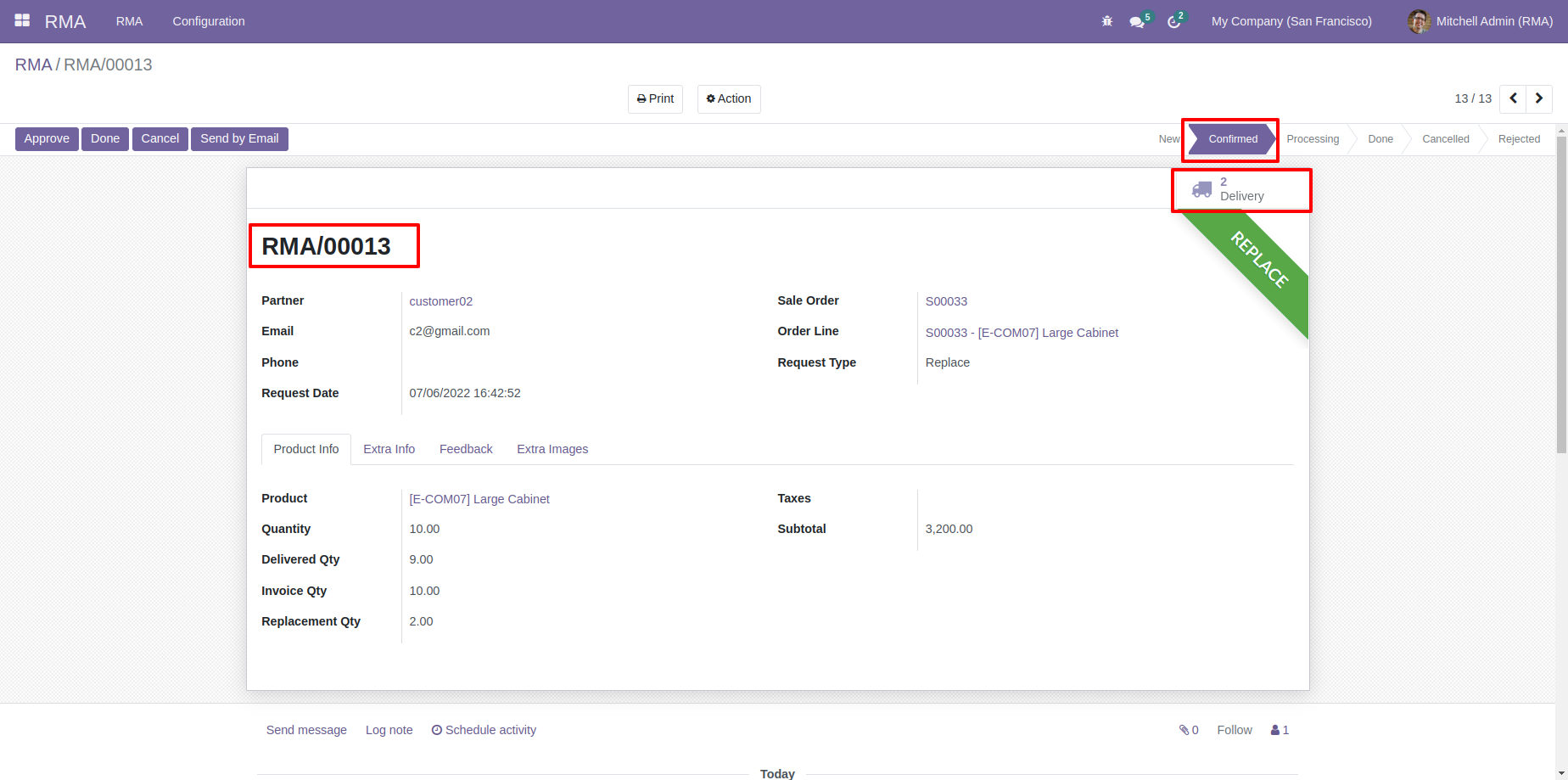The width and height of the screenshot is (1568, 780).
Task: Click the RMA app title in navbar
Action: pyautogui.click(x=65, y=21)
